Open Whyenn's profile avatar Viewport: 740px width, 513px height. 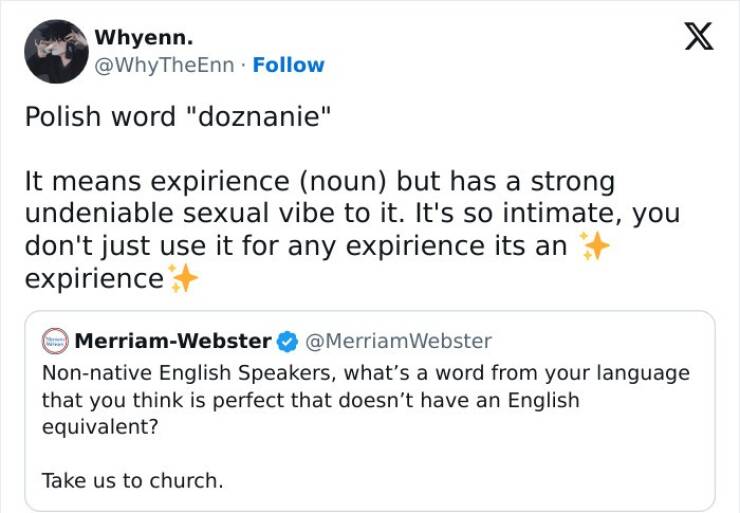click(x=56, y=51)
